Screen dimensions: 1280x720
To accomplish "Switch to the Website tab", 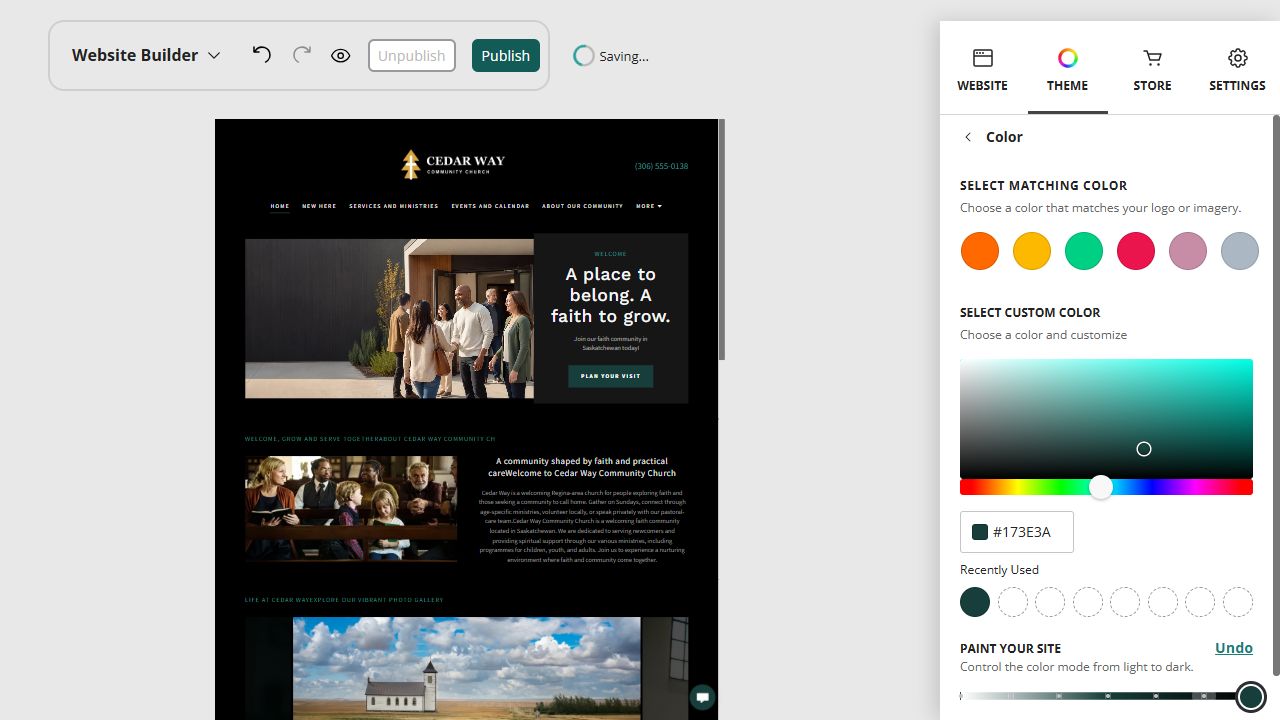I will [x=983, y=70].
